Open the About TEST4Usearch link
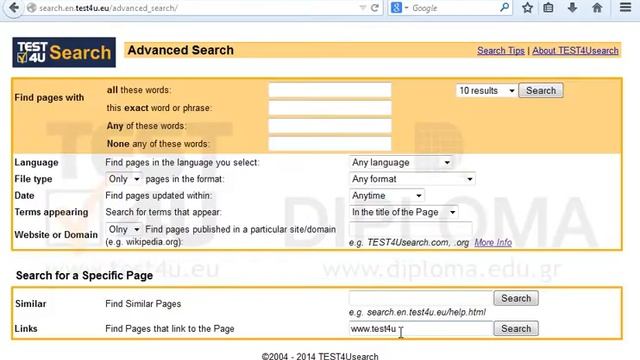Screen dimensions: 640x360 pos(575,51)
